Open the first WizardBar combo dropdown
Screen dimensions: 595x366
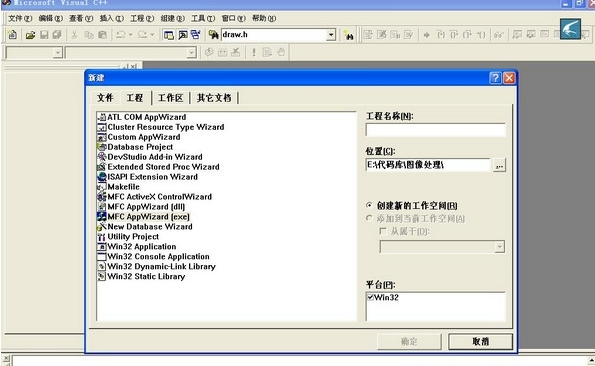[x=58, y=52]
